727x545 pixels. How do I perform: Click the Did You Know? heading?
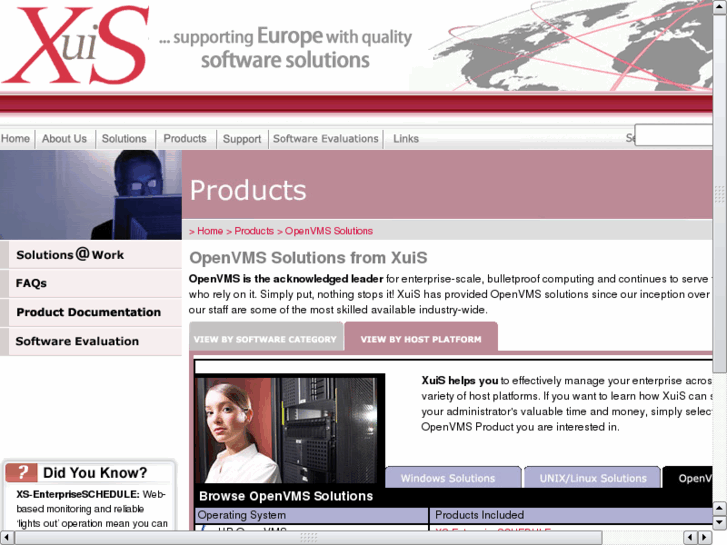95,473
